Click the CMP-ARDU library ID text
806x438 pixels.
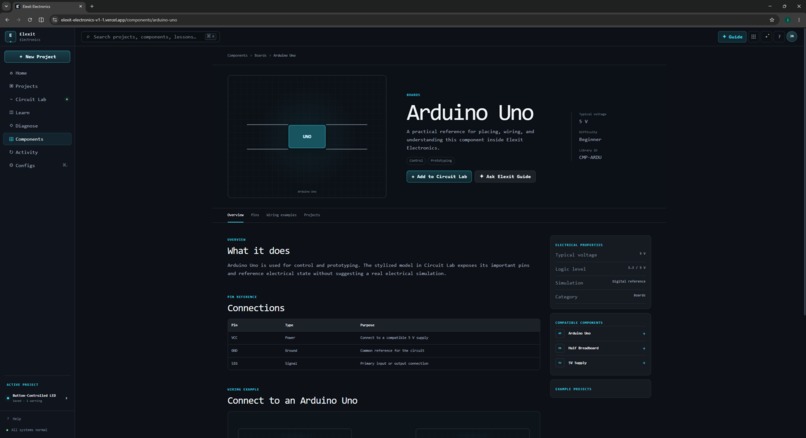(x=590, y=157)
